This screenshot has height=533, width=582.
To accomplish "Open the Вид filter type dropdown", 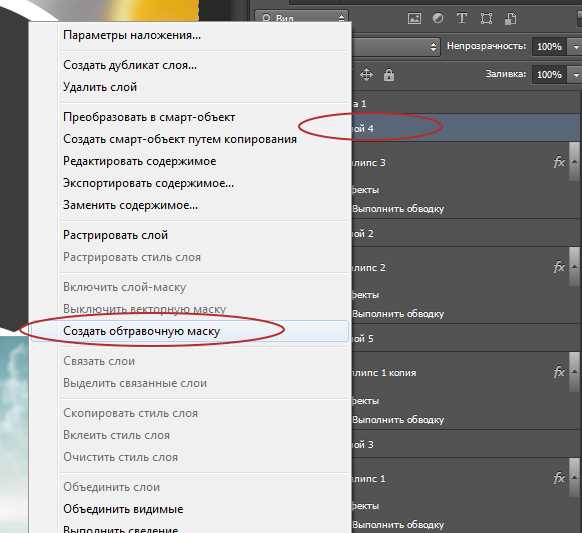I will click(301, 17).
